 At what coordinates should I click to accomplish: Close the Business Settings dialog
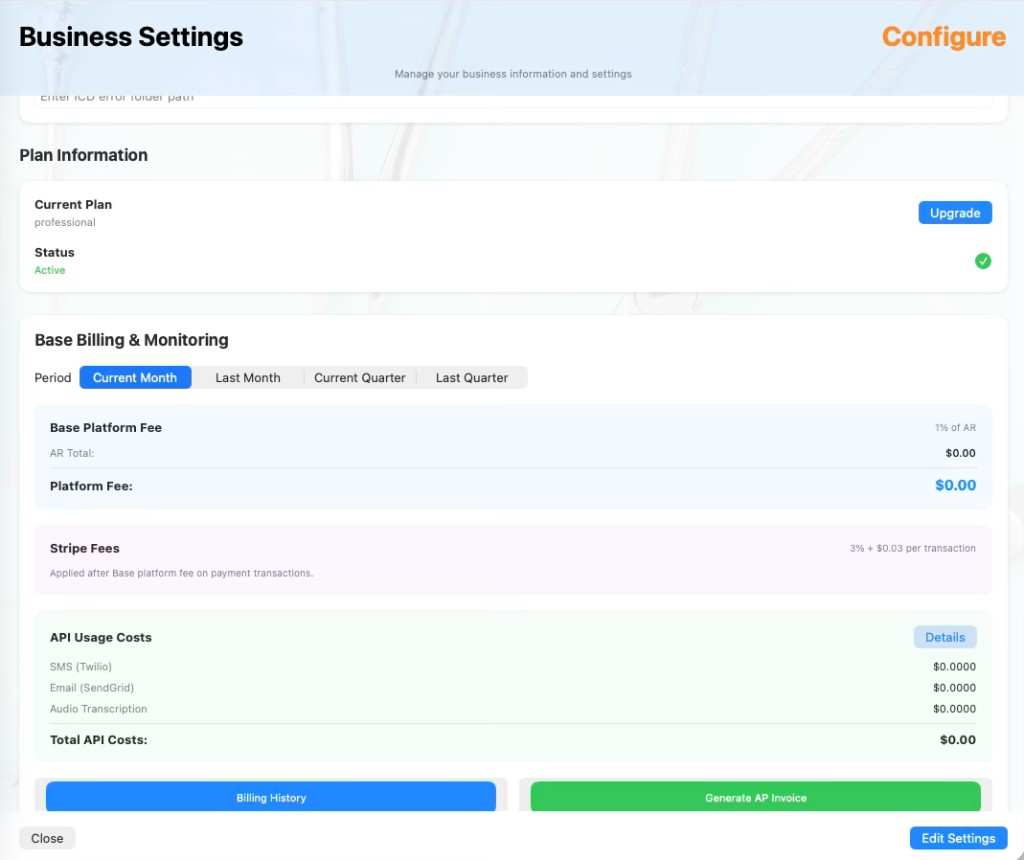click(47, 838)
